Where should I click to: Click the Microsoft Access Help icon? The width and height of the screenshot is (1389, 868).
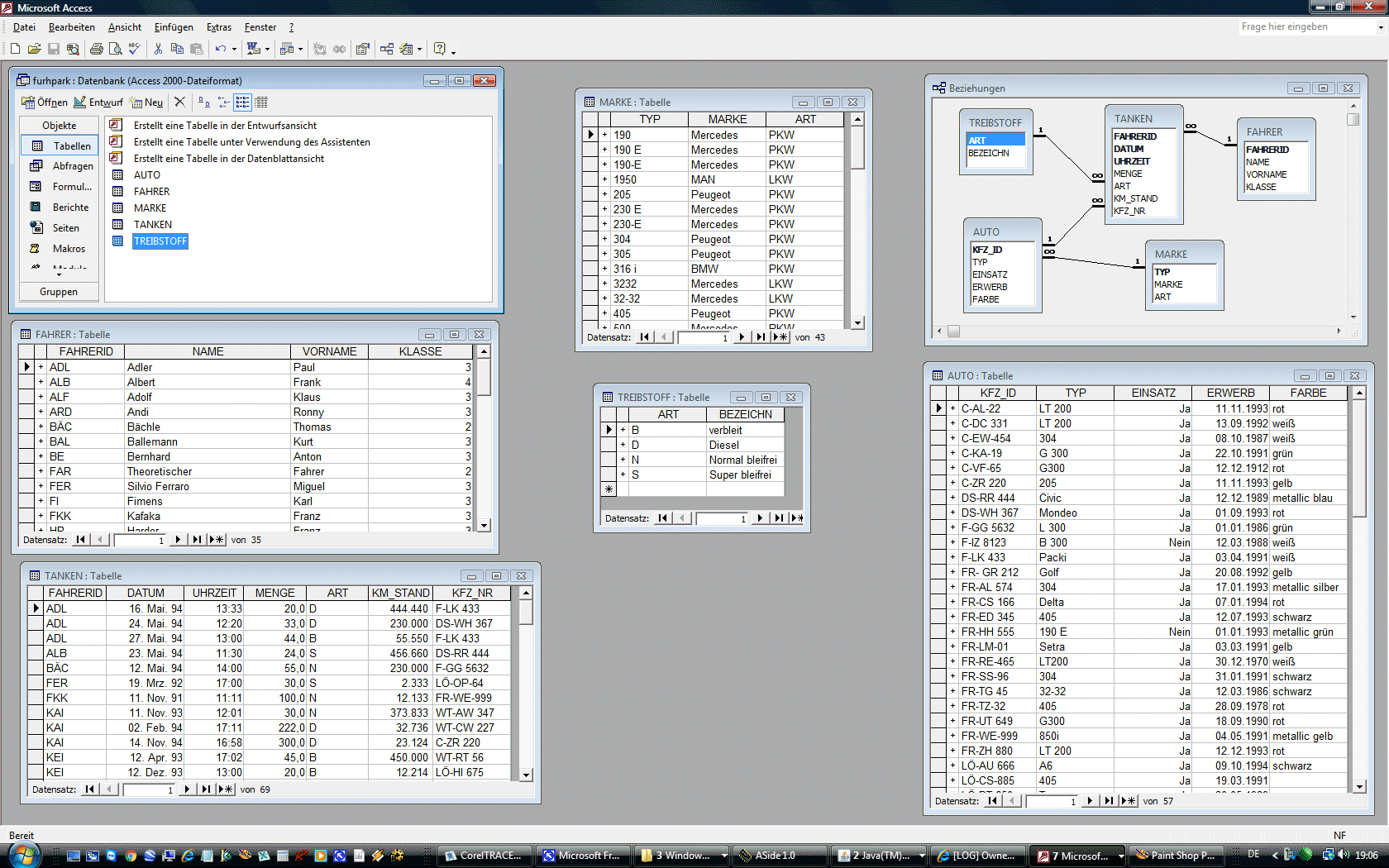coord(440,49)
